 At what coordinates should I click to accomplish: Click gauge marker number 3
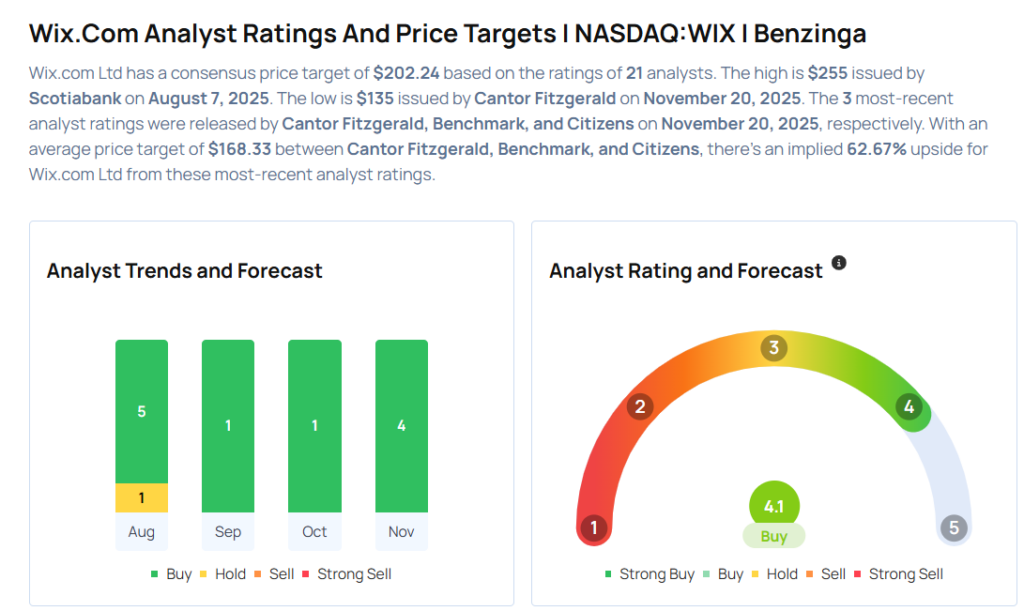tap(773, 348)
